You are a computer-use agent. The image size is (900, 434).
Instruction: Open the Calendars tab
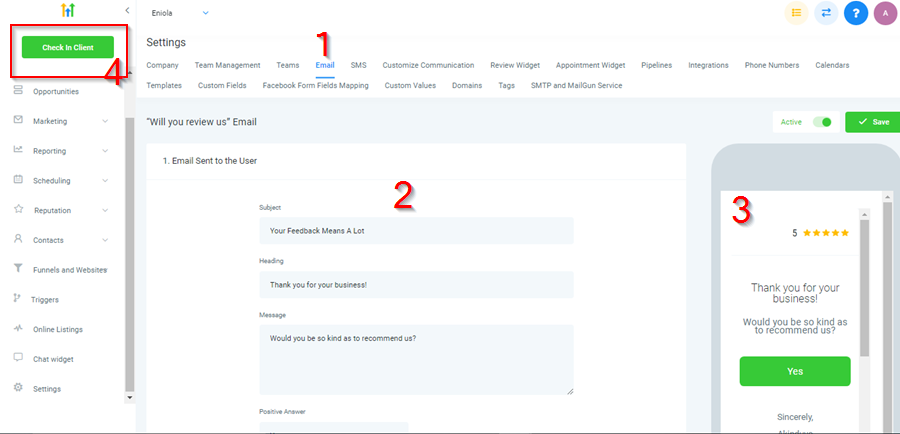point(832,65)
